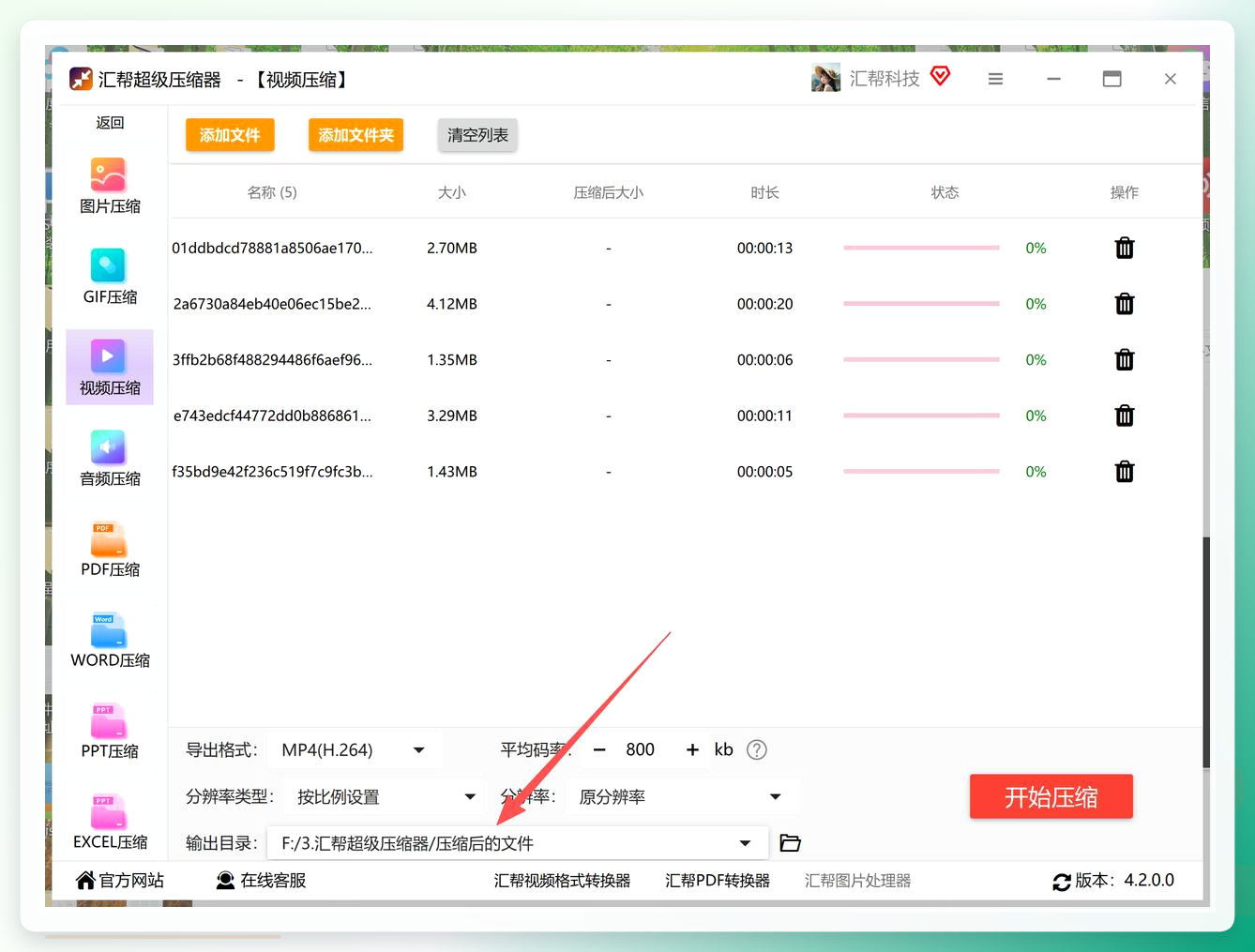This screenshot has width=1255, height=952.
Task: Click the 1.43MB size cell
Action: [452, 472]
